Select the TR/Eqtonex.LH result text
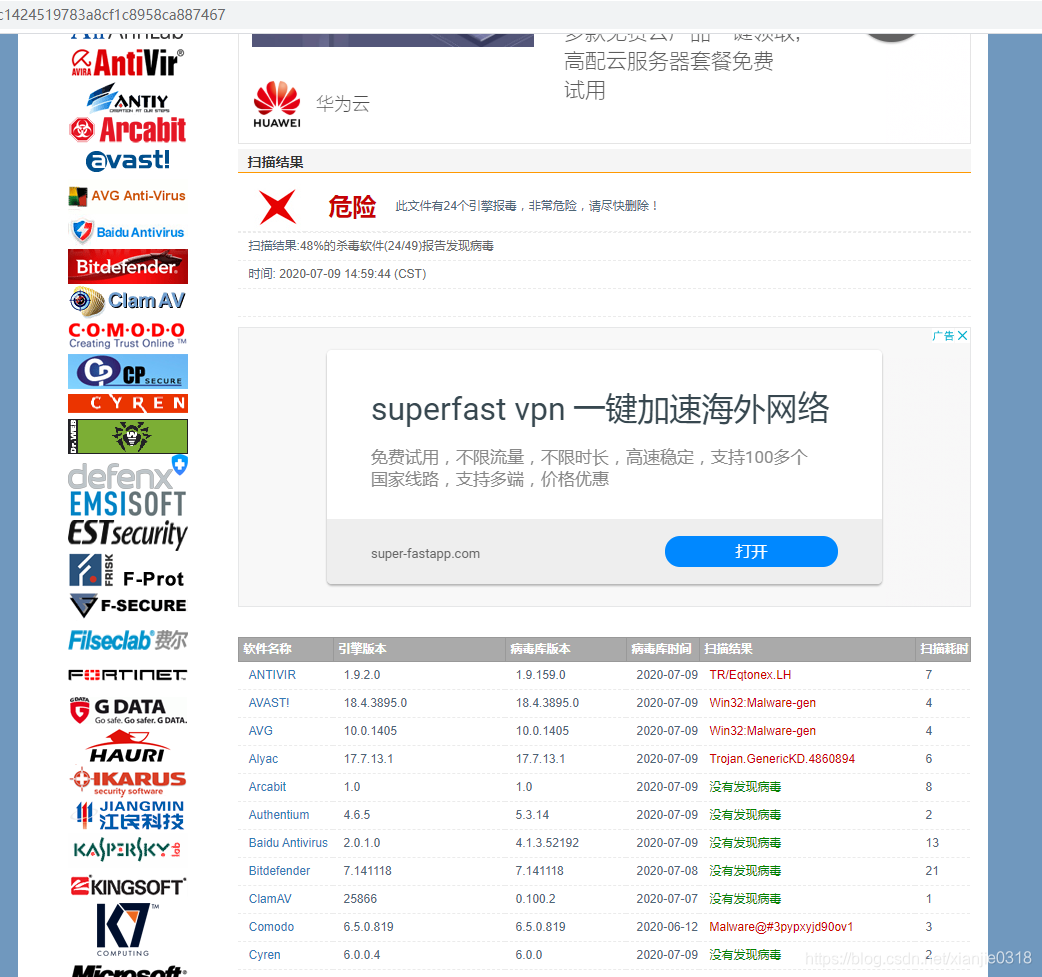 point(750,675)
